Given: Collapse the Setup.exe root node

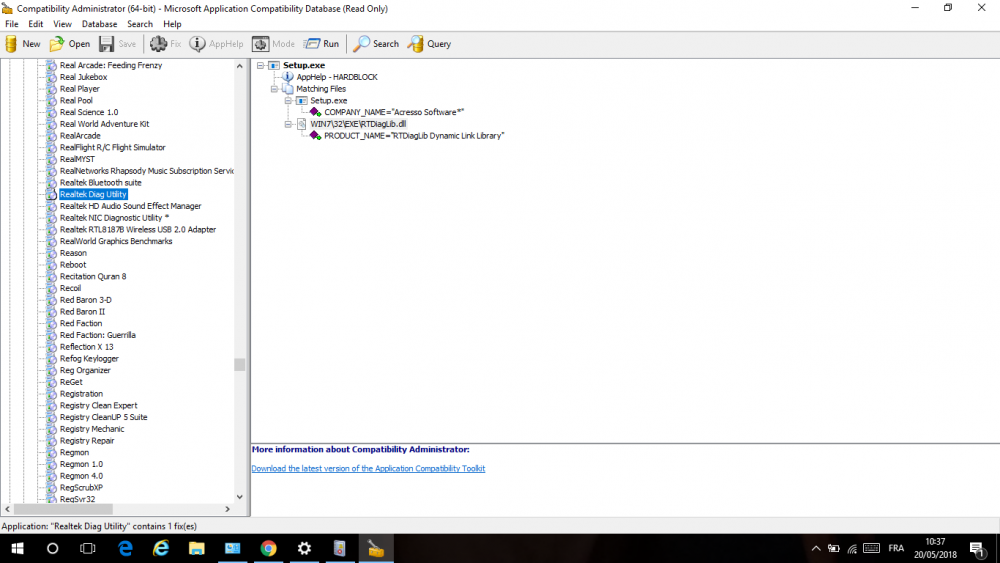Looking at the screenshot, I should pyautogui.click(x=261, y=65).
